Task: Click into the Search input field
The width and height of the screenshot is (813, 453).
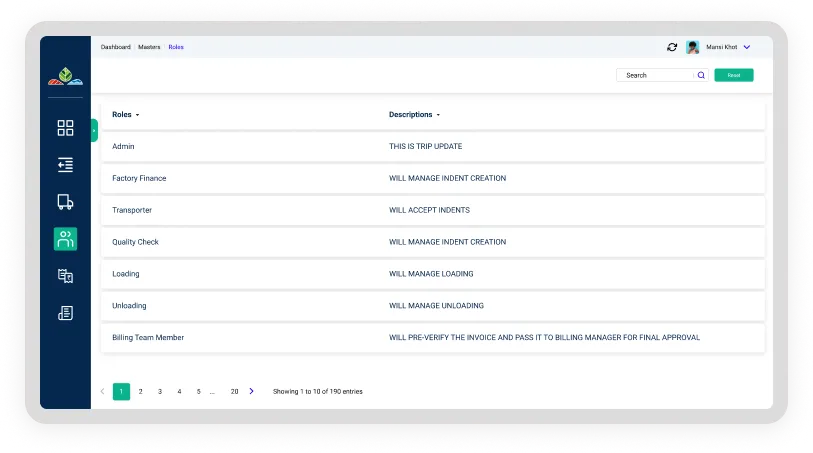Action: pos(655,75)
